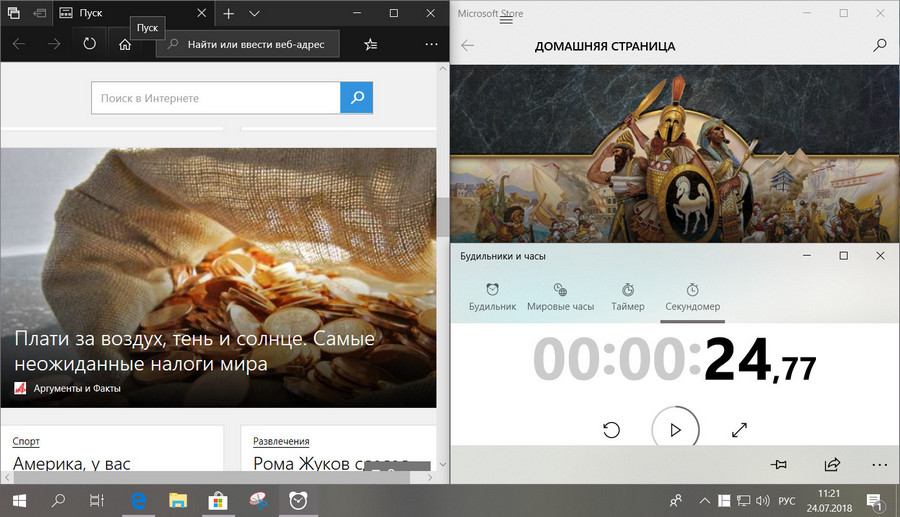Click the share icon in Alarms app
Screen dimensions: 900x517
coord(832,465)
